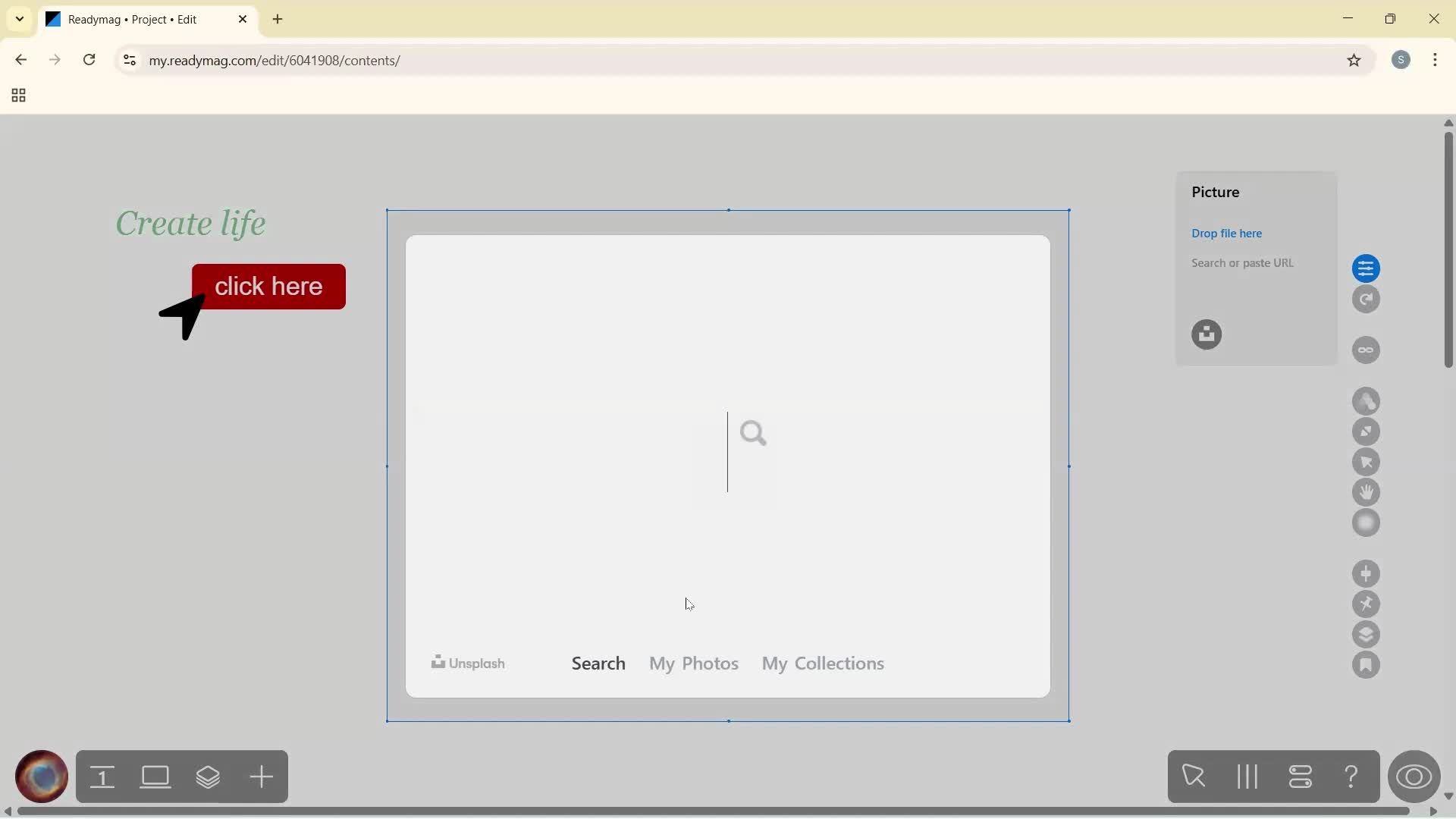Open Chrome's three-dot menu
This screenshot has width=1456, height=819.
point(1436,60)
